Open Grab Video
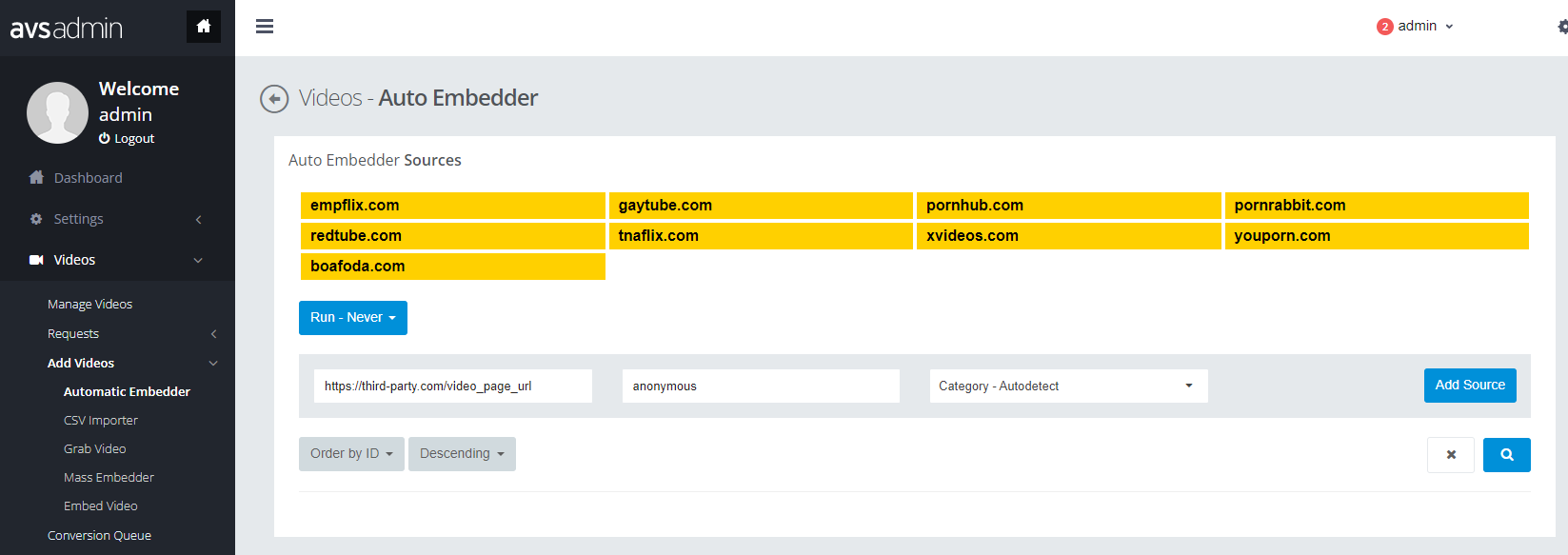 94,449
